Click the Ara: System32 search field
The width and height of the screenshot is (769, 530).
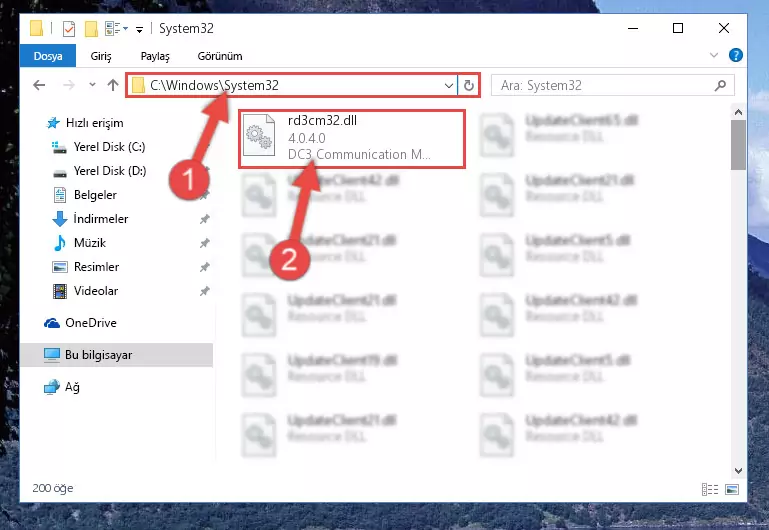click(x=613, y=85)
